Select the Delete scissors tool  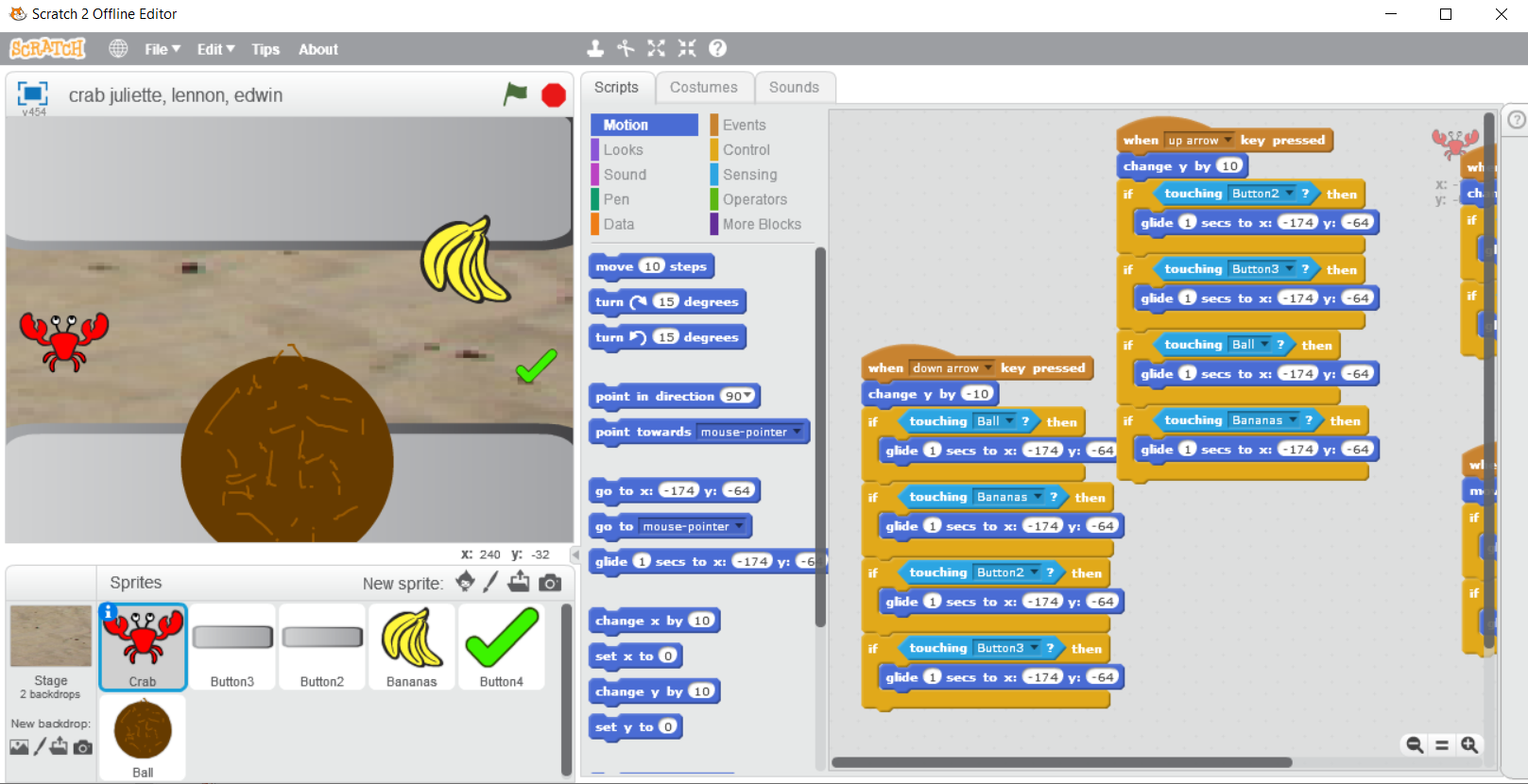(626, 48)
